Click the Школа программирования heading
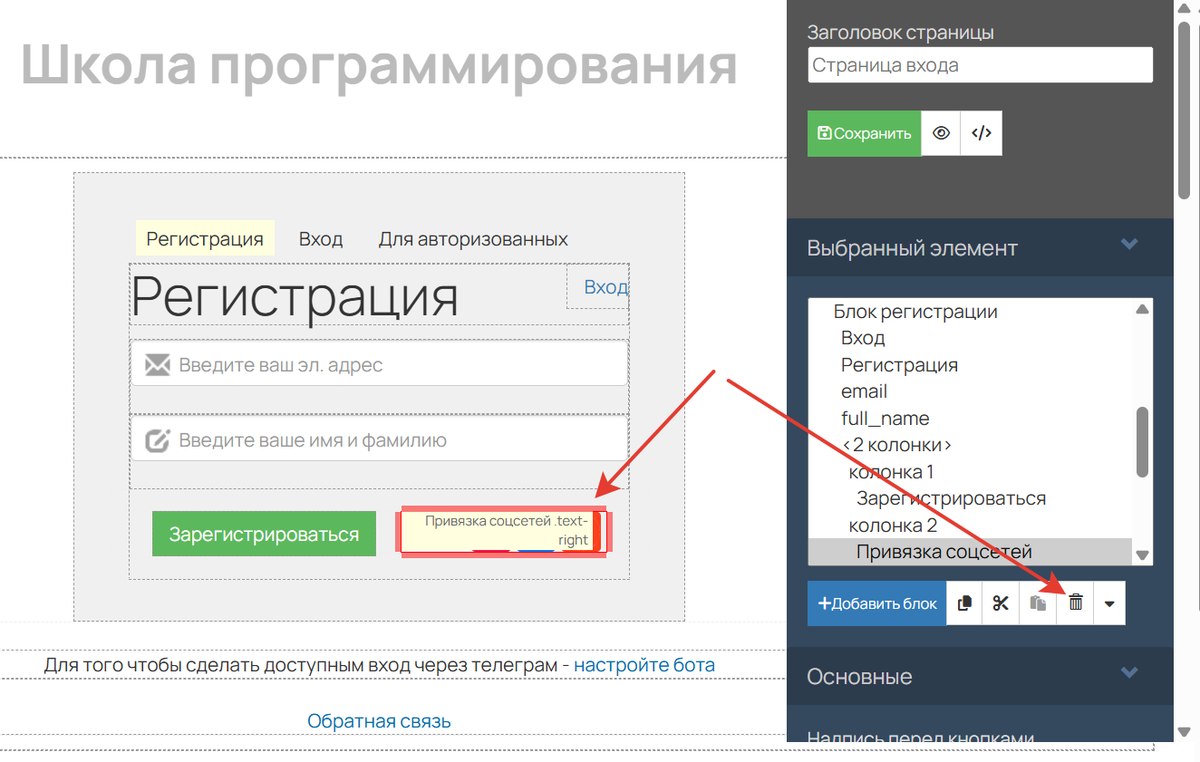This screenshot has height=762, width=1200. [379, 66]
